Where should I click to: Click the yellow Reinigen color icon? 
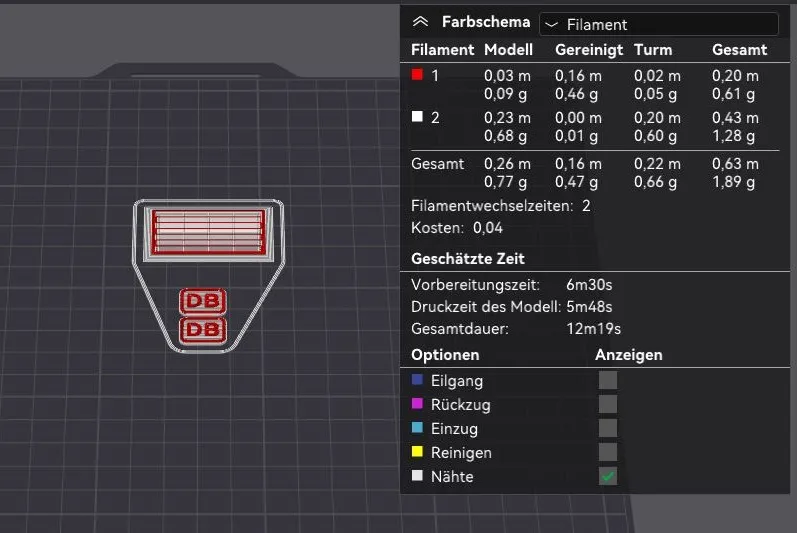[x=417, y=451]
